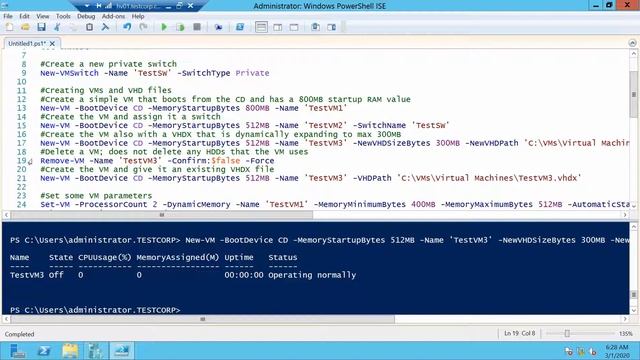
Task: Open the Help menu
Action: point(138,16)
